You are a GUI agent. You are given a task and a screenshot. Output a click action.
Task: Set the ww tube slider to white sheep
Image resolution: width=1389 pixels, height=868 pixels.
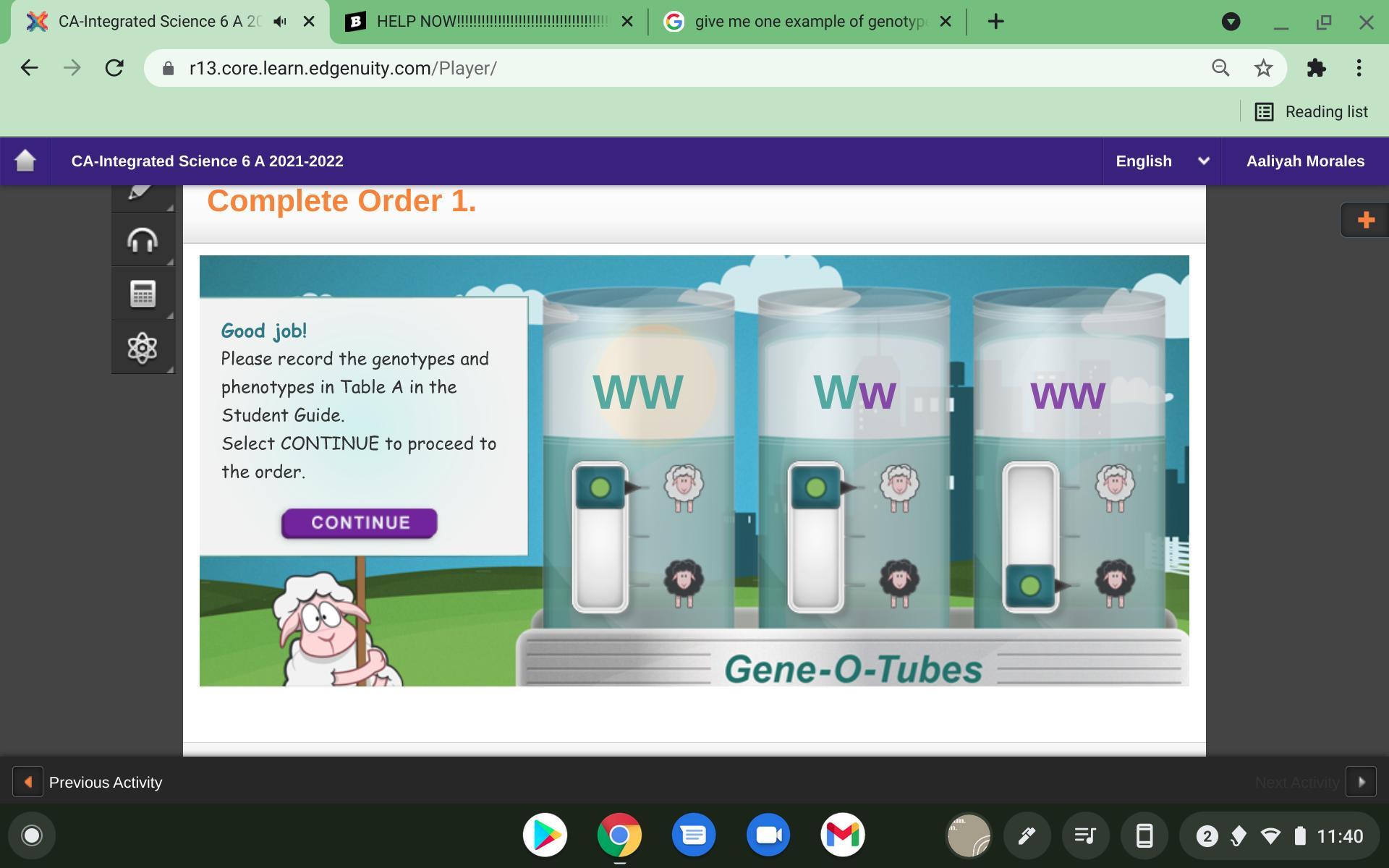coord(1030,488)
